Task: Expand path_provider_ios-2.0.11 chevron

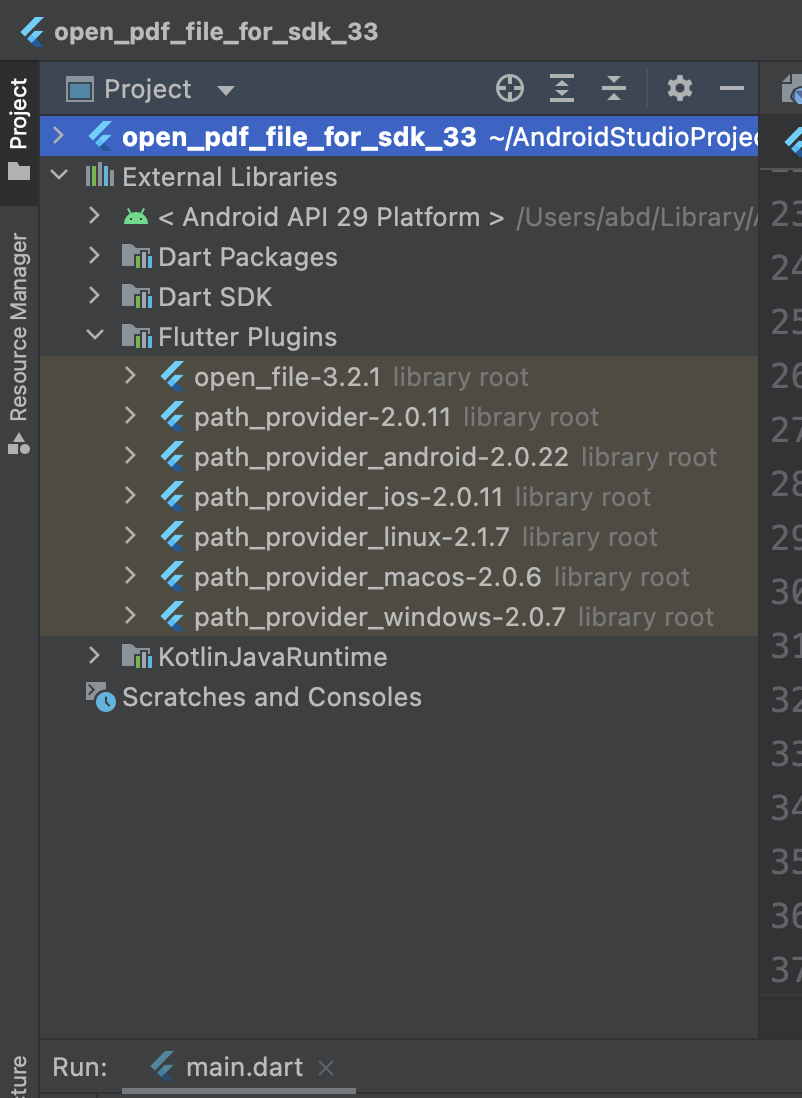Action: point(130,495)
